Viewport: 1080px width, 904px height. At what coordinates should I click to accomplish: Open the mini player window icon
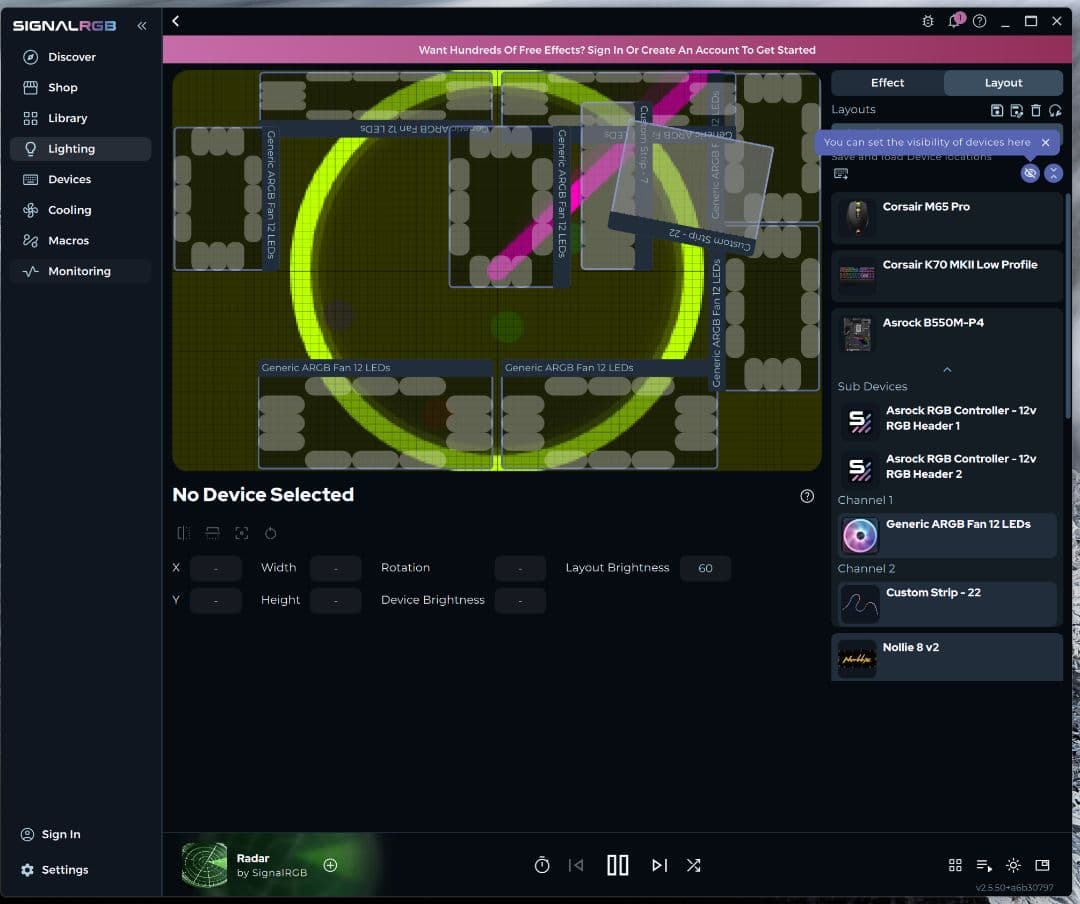tap(1042, 865)
